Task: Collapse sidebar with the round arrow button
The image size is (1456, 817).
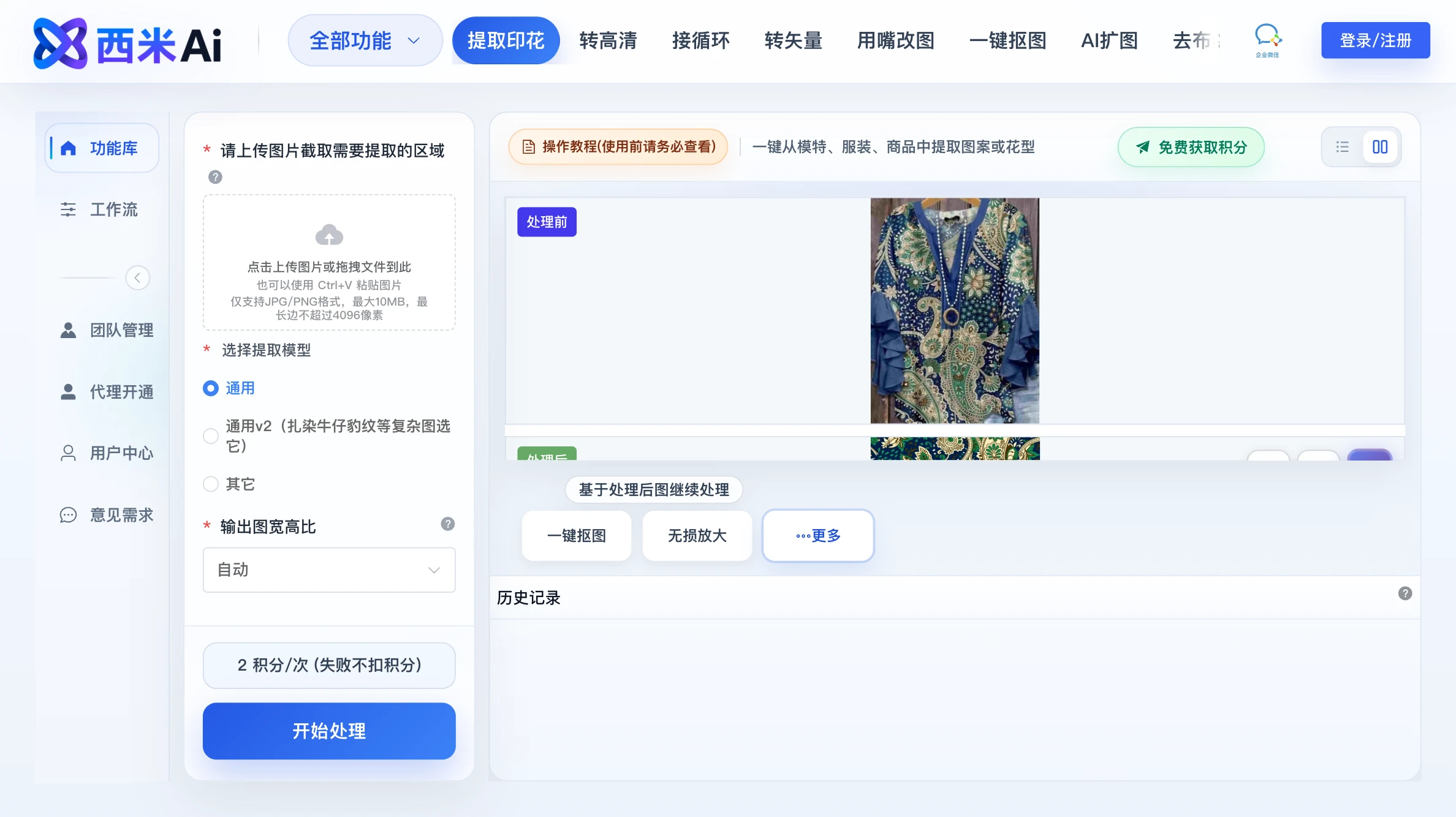Action: pyautogui.click(x=138, y=278)
